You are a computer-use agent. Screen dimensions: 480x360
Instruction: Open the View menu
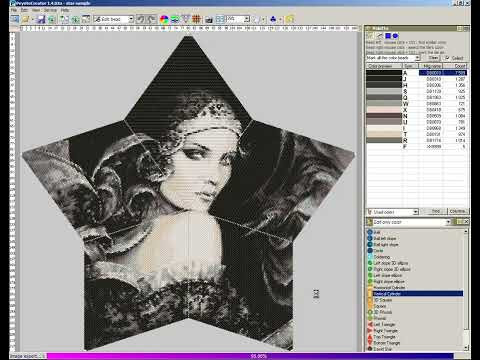tap(36, 10)
